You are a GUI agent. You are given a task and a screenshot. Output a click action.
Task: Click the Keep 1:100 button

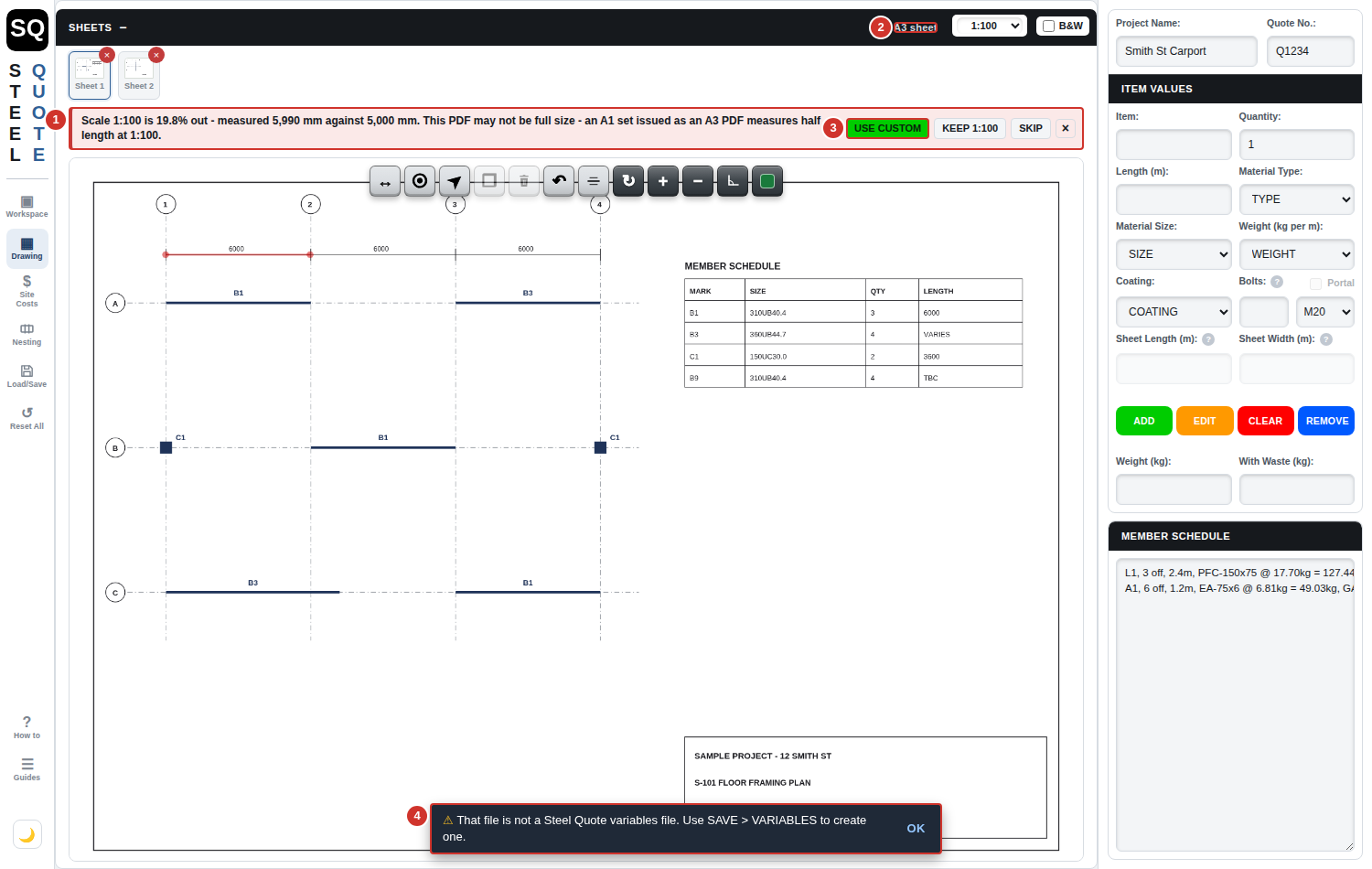coord(970,128)
